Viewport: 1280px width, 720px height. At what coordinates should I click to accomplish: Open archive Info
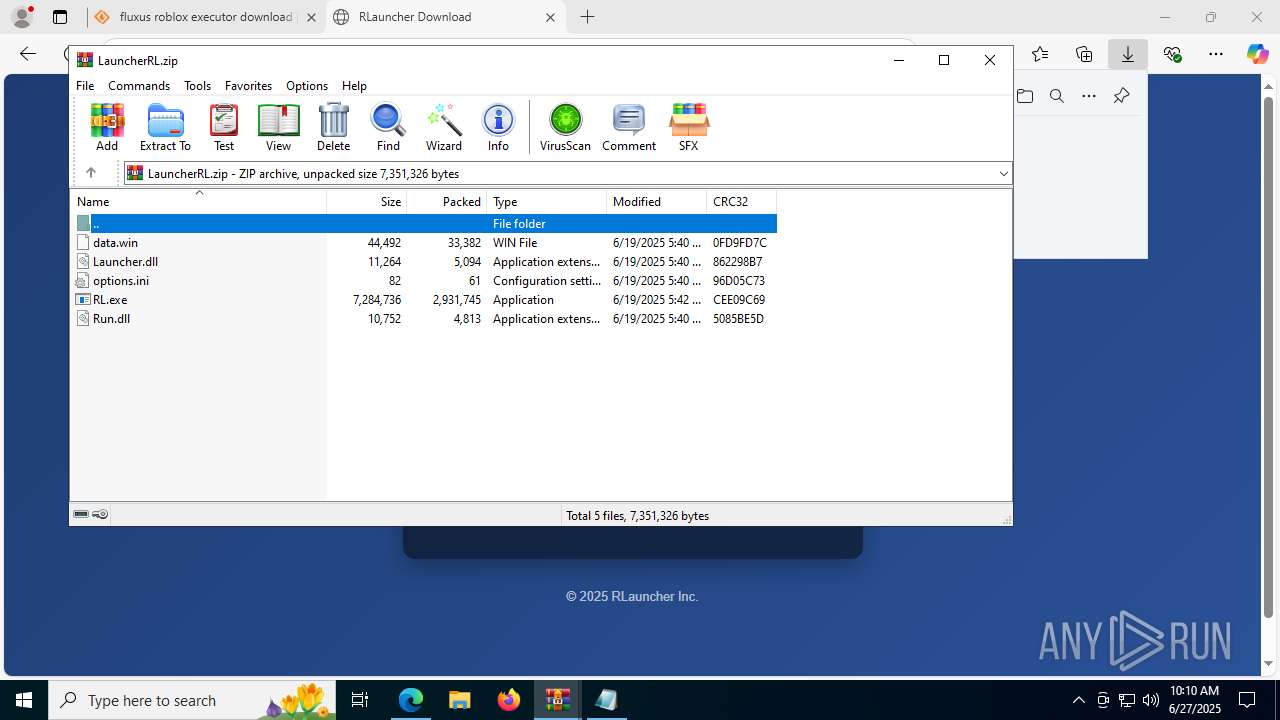pos(498,127)
